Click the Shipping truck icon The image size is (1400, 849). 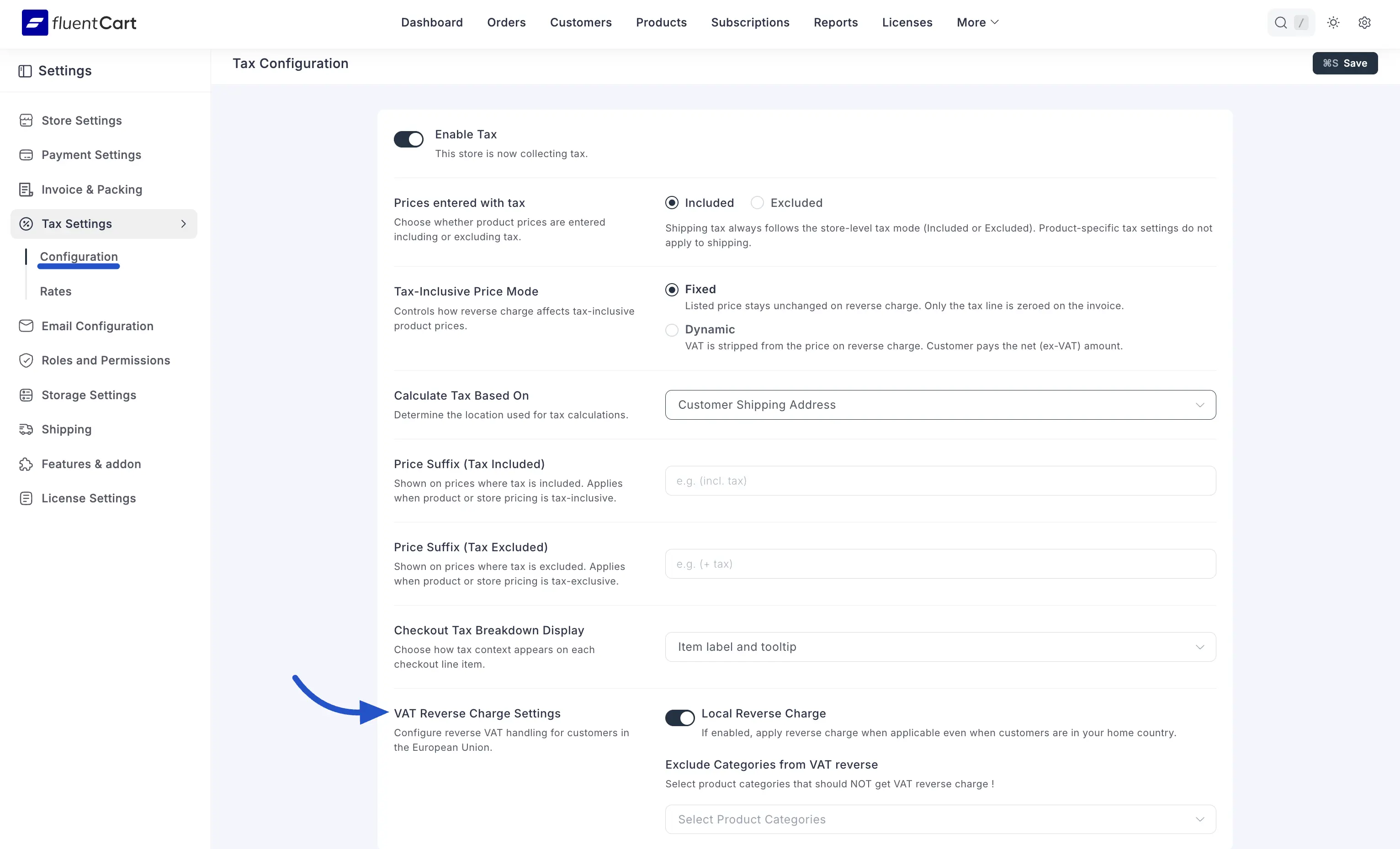[26, 429]
